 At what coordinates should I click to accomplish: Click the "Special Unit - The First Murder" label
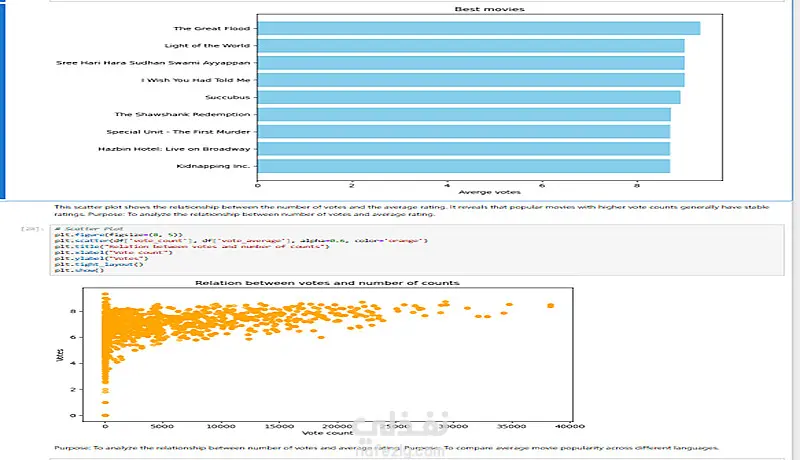click(x=178, y=132)
